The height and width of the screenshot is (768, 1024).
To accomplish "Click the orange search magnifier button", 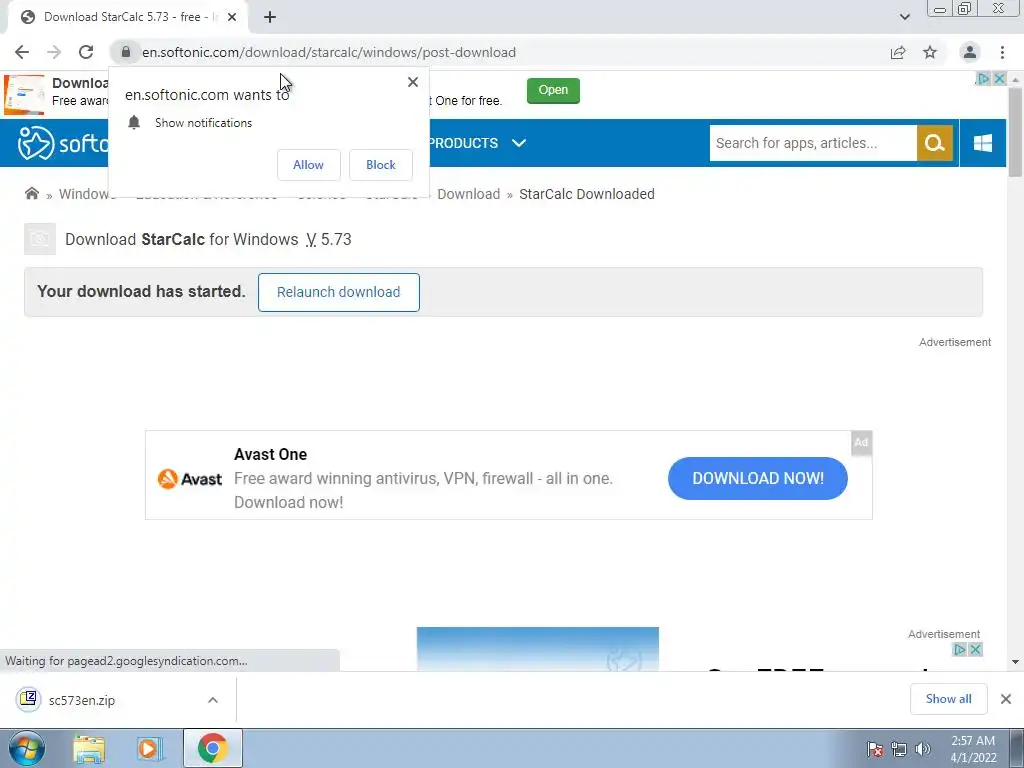I will click(x=935, y=143).
